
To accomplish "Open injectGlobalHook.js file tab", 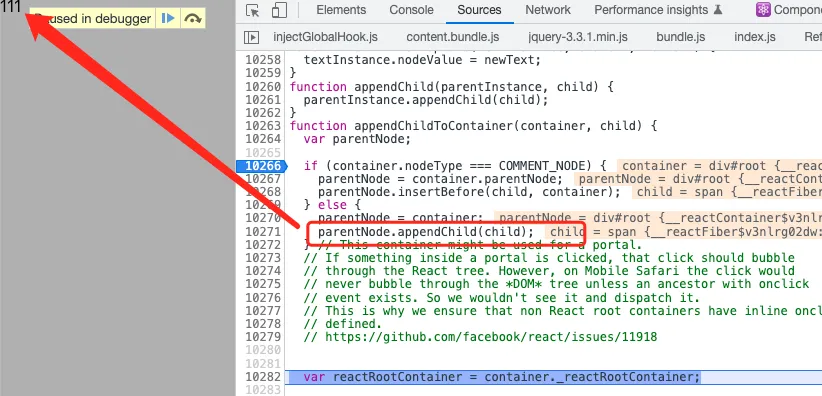I will pyautogui.click(x=326, y=37).
